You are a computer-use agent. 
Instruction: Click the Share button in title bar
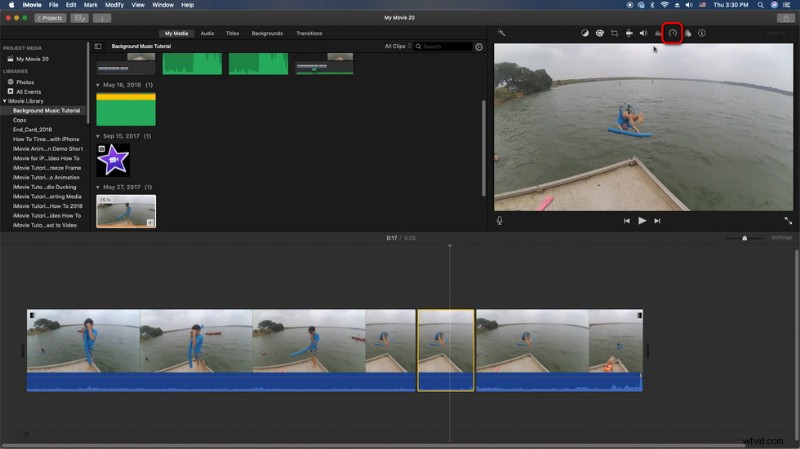(786, 18)
